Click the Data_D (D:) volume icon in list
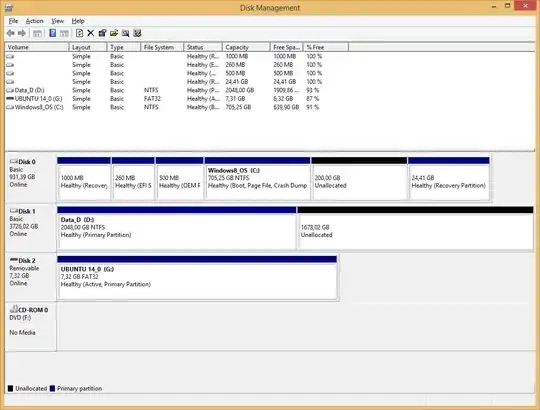This screenshot has height=410, width=540. click(x=10, y=90)
